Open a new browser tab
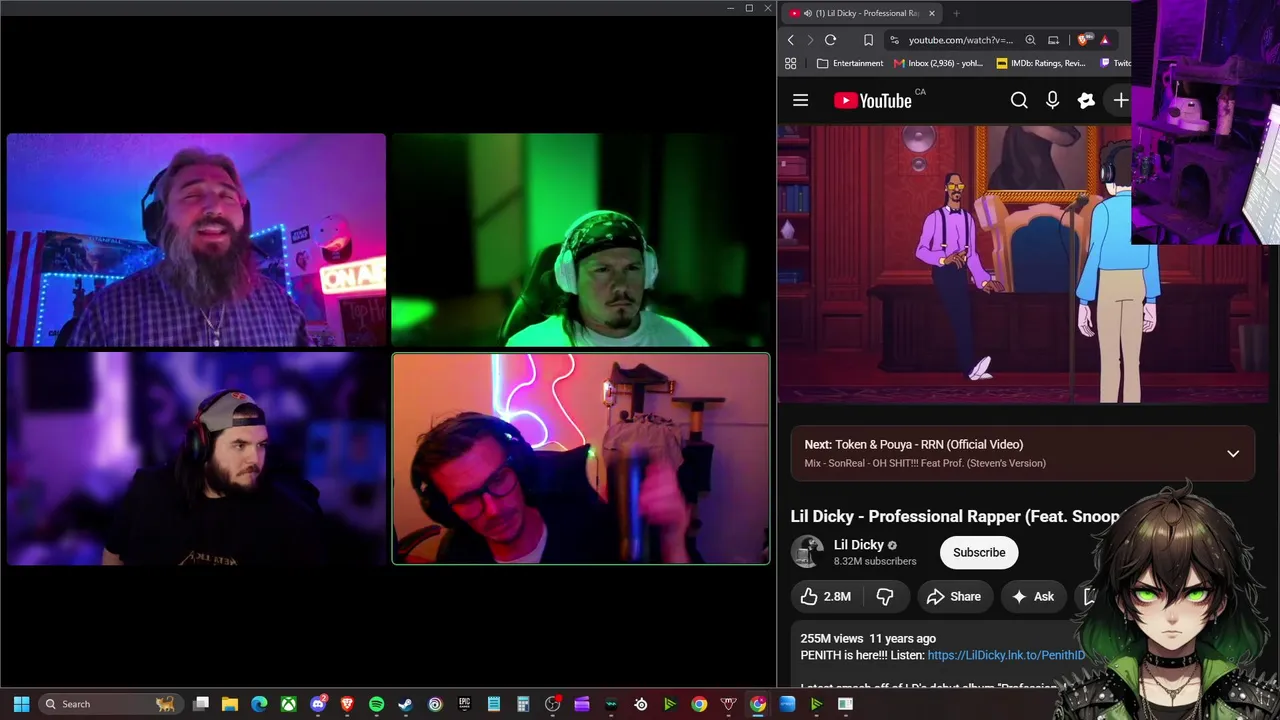 point(956,13)
